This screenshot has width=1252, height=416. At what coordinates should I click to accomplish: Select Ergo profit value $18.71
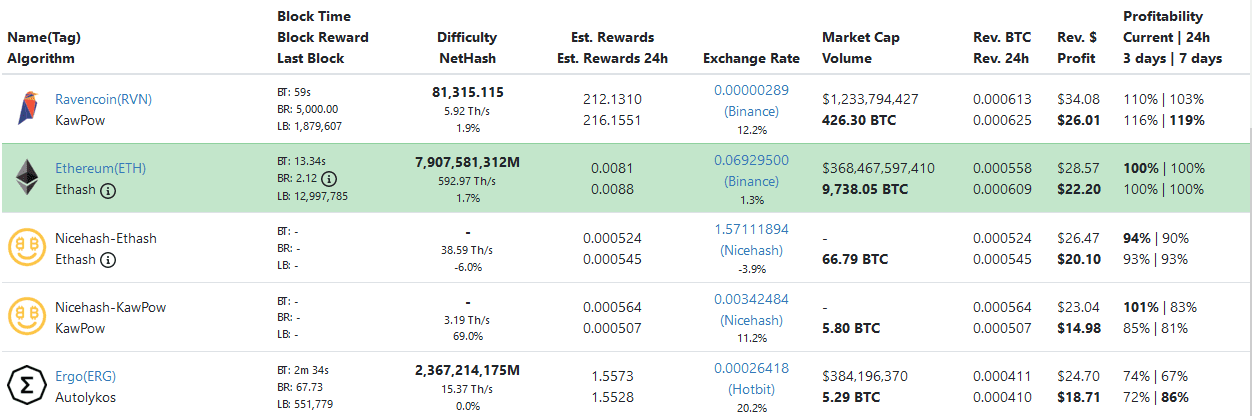click(x=1079, y=398)
